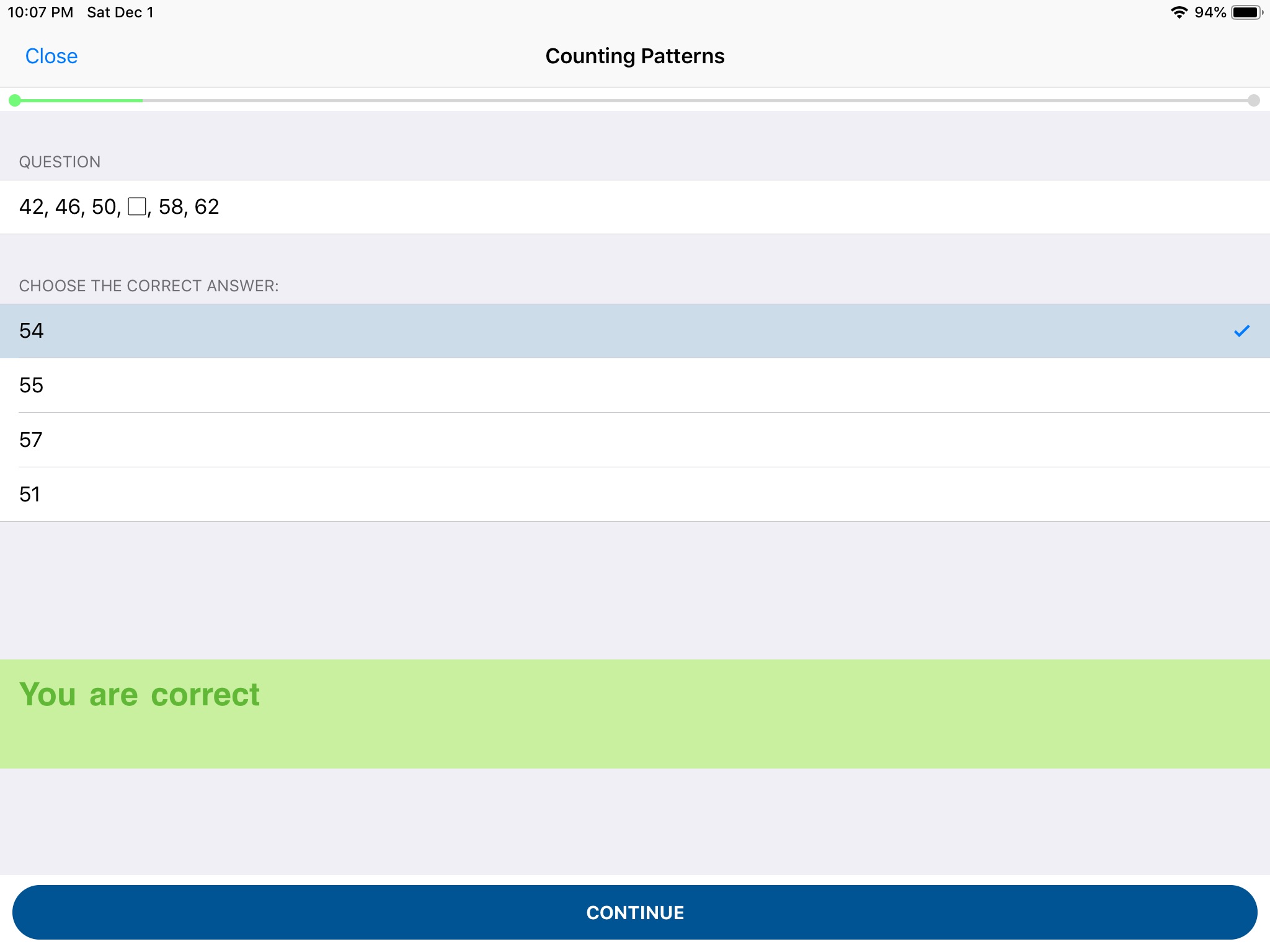Tap the Close link

point(51,56)
